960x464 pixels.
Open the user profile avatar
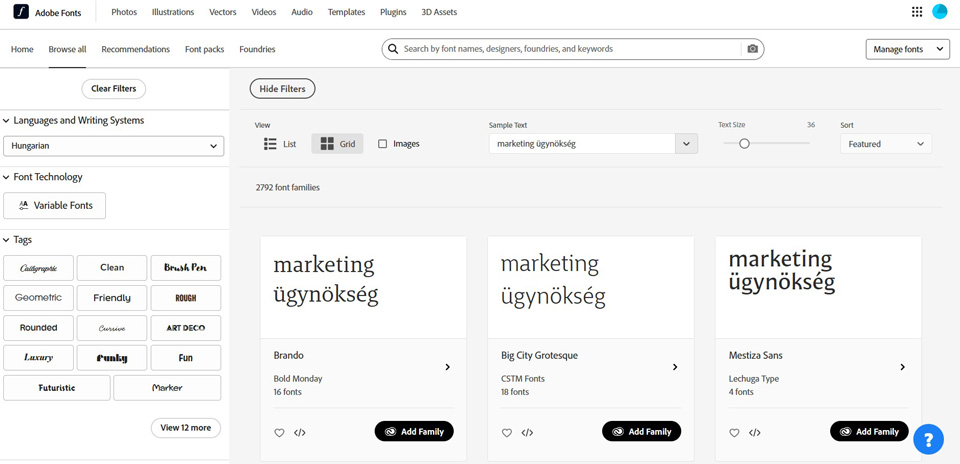[939, 12]
